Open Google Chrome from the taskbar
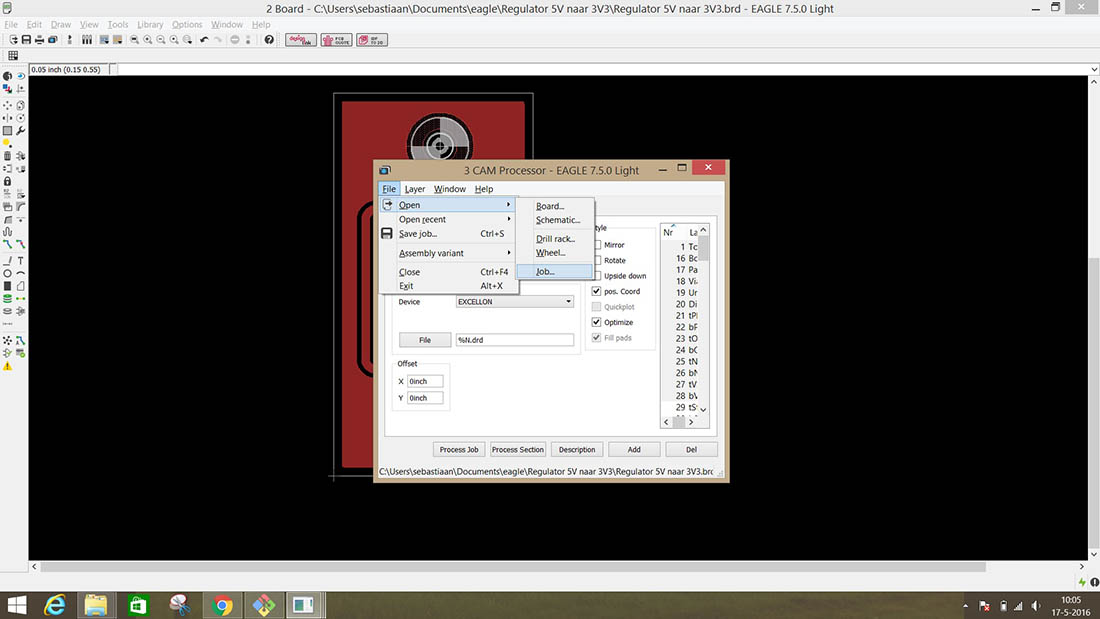The width and height of the screenshot is (1100, 619). (x=222, y=605)
